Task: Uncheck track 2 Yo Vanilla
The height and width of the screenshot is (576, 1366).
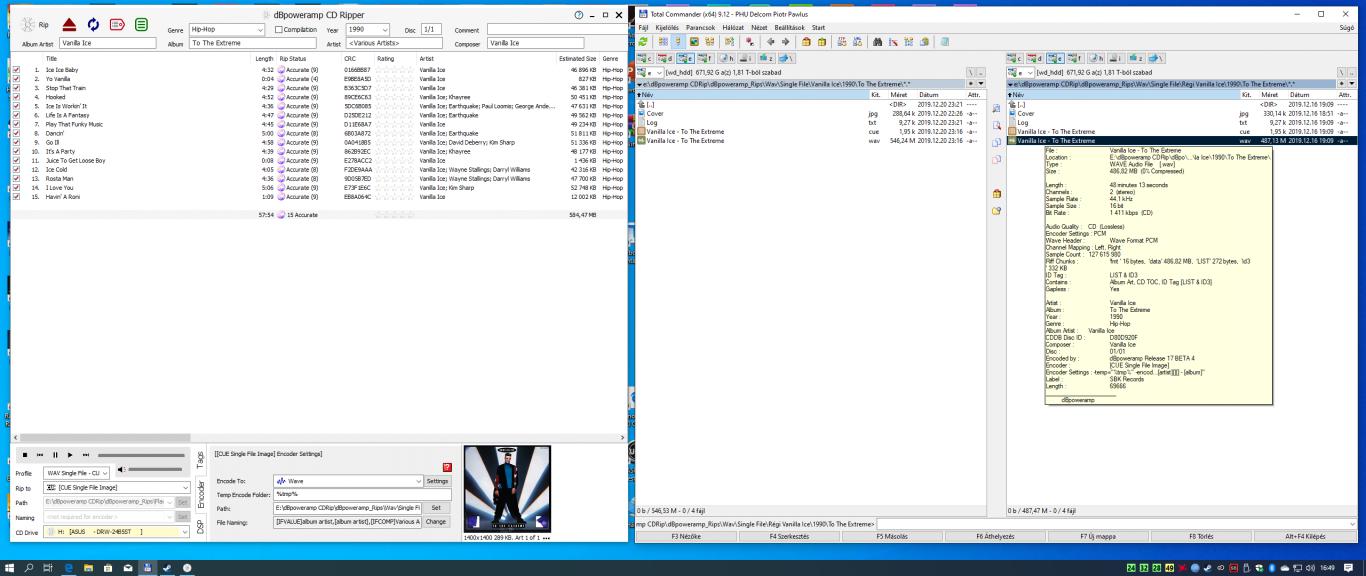Action: click(x=16, y=78)
